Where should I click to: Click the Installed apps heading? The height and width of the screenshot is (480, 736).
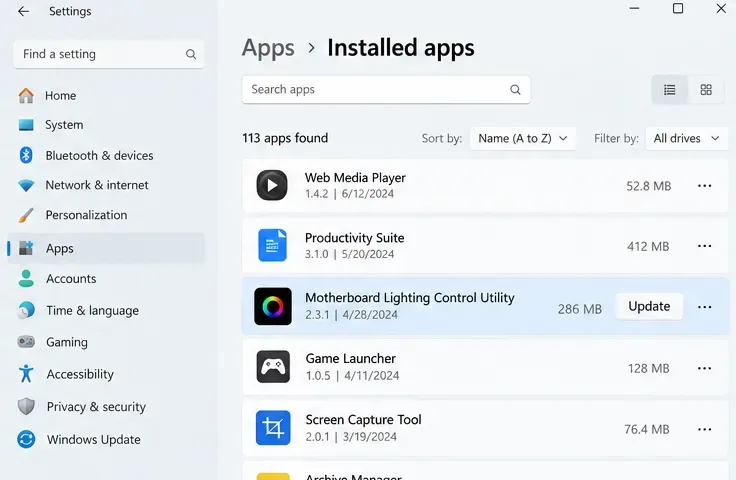coord(401,48)
